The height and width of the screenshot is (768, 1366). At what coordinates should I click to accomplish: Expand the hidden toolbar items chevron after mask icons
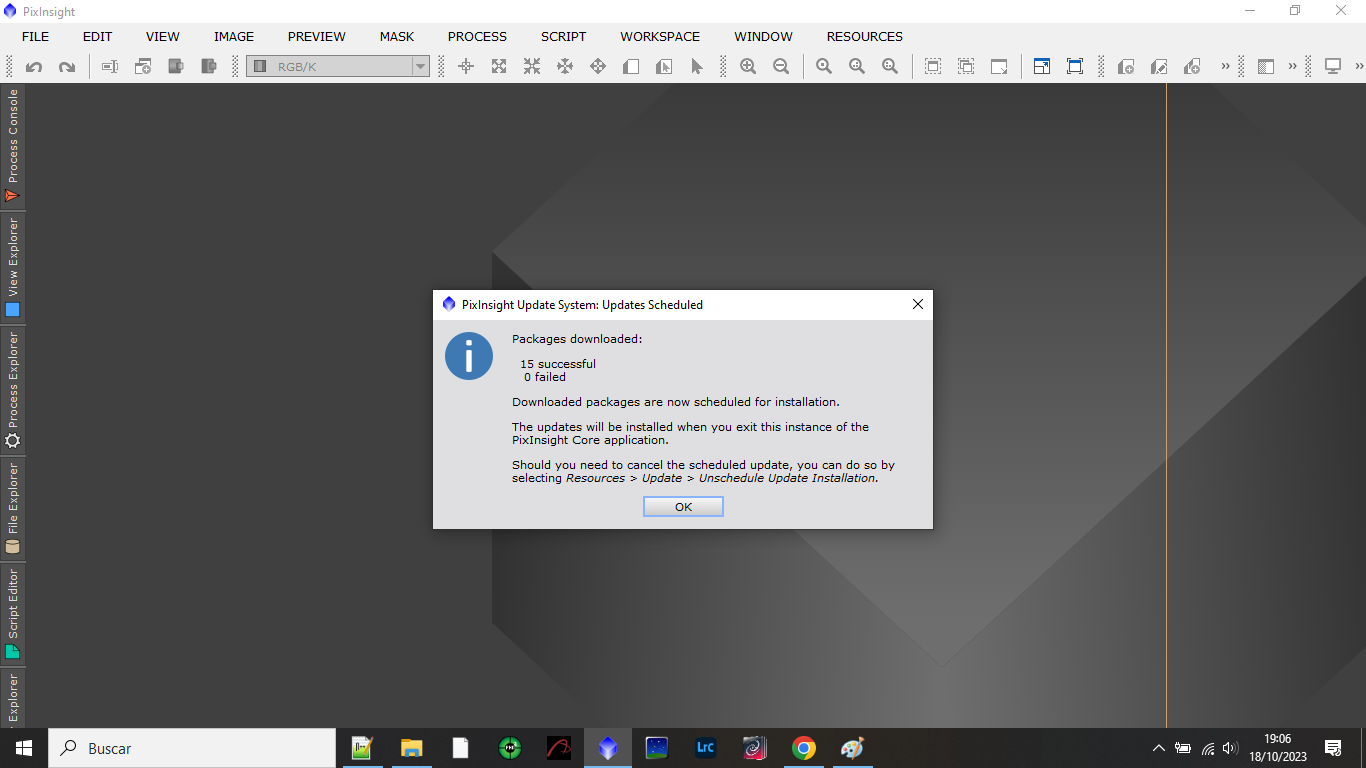click(x=1225, y=67)
